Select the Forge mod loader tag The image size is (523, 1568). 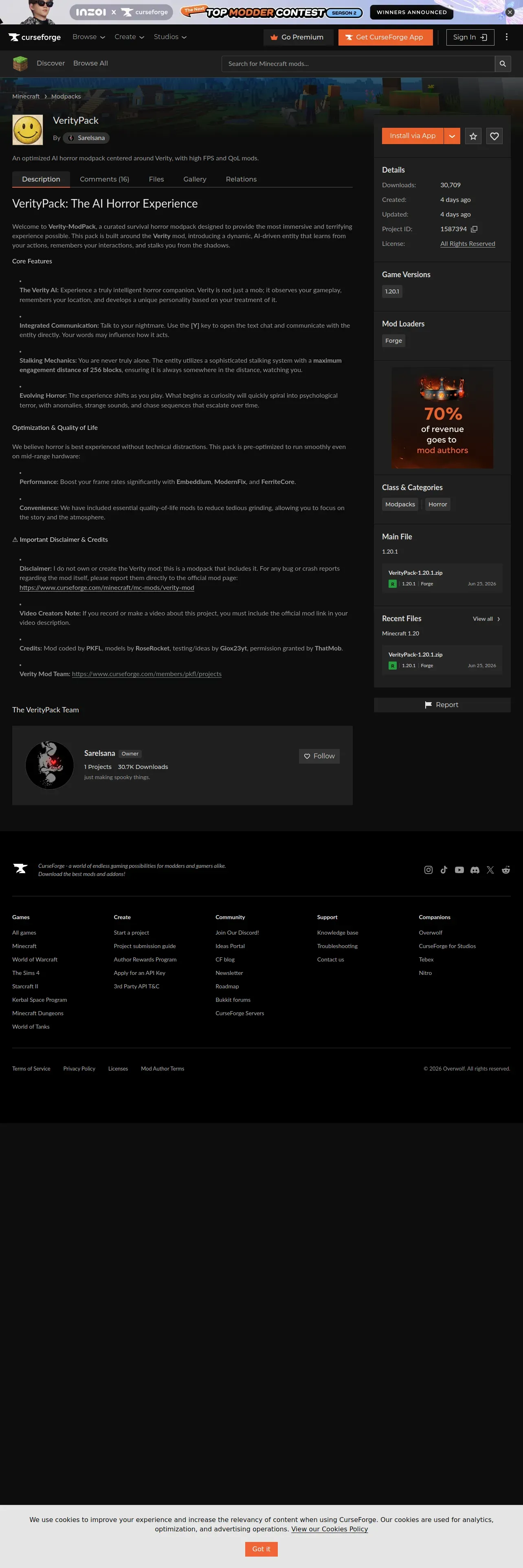393,341
